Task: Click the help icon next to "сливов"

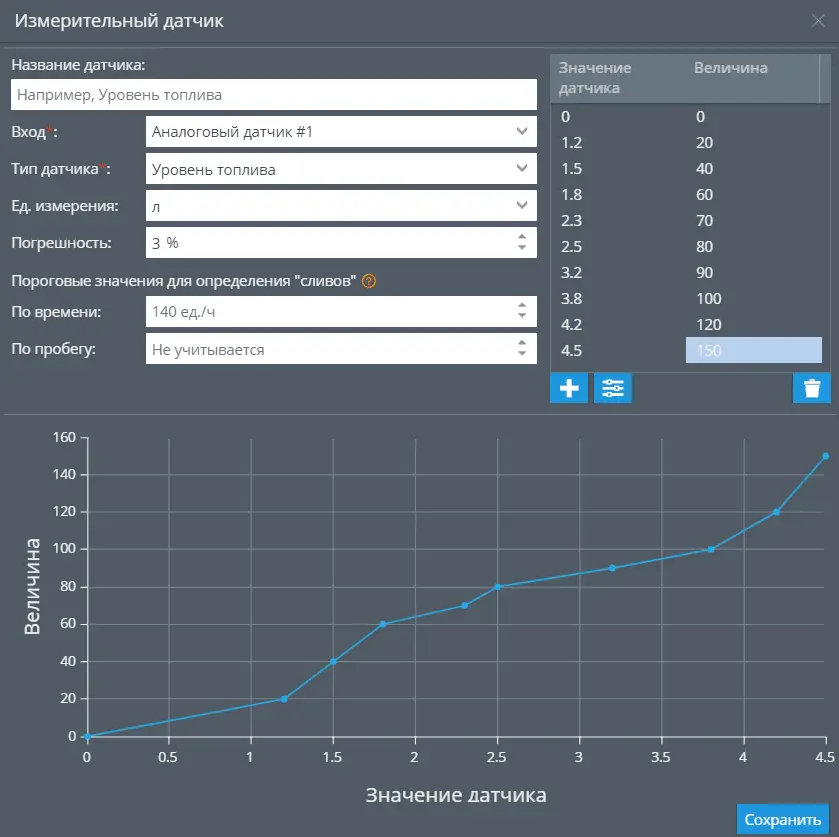Action: pyautogui.click(x=369, y=282)
